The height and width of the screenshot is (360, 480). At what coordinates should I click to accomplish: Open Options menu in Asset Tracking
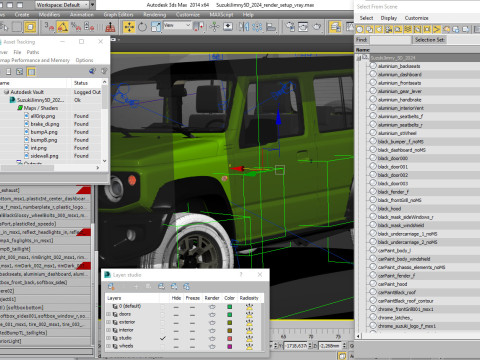(x=84, y=60)
